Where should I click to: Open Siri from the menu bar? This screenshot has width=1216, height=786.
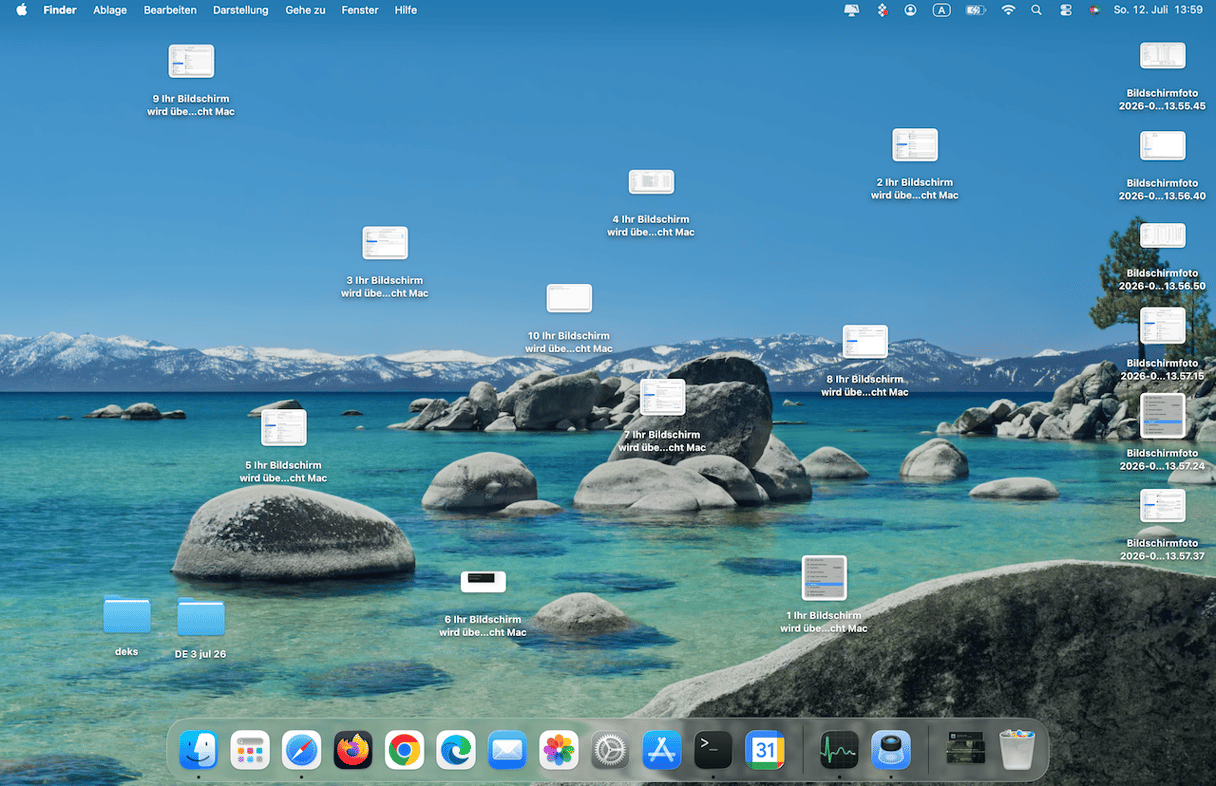pos(1094,10)
